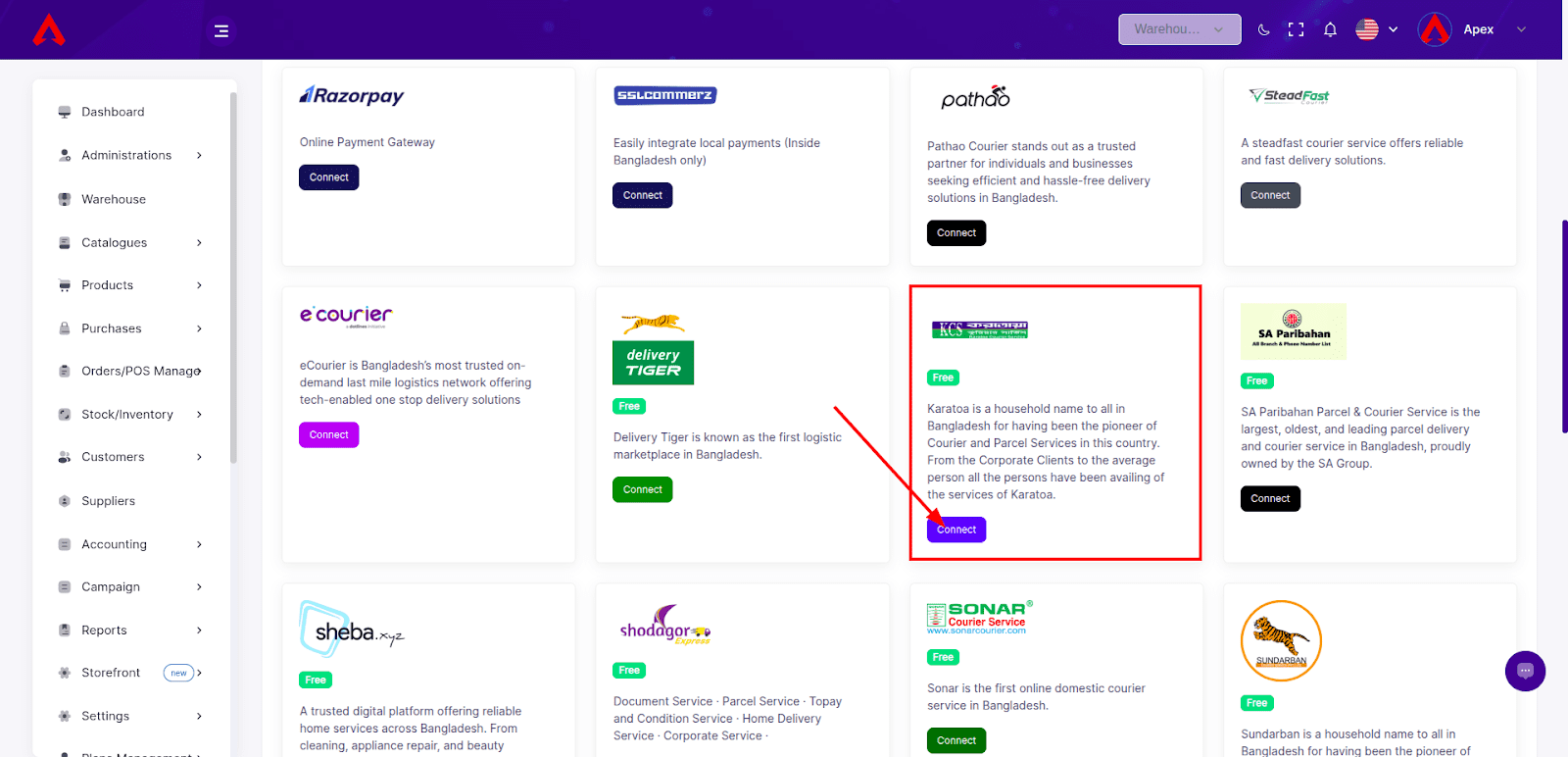Click the Administrations sidebar icon

tap(65, 155)
